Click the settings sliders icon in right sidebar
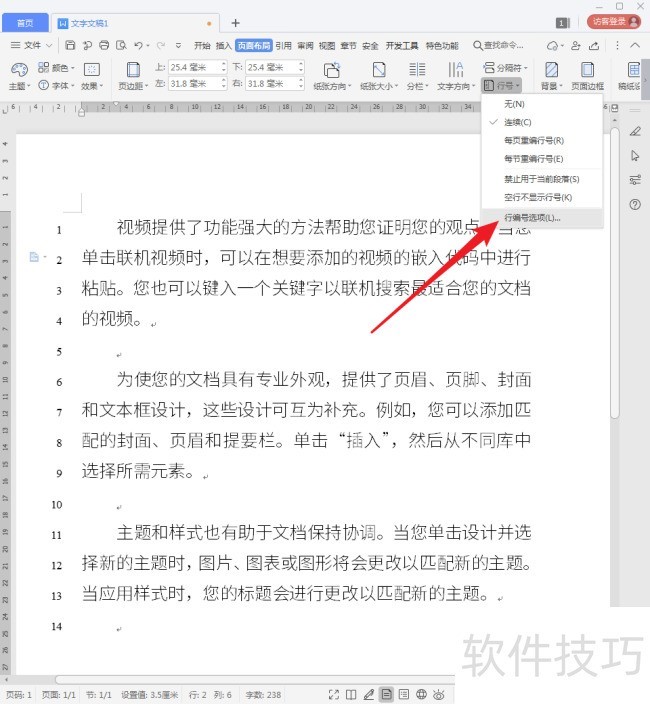The image size is (650, 704). [x=635, y=180]
